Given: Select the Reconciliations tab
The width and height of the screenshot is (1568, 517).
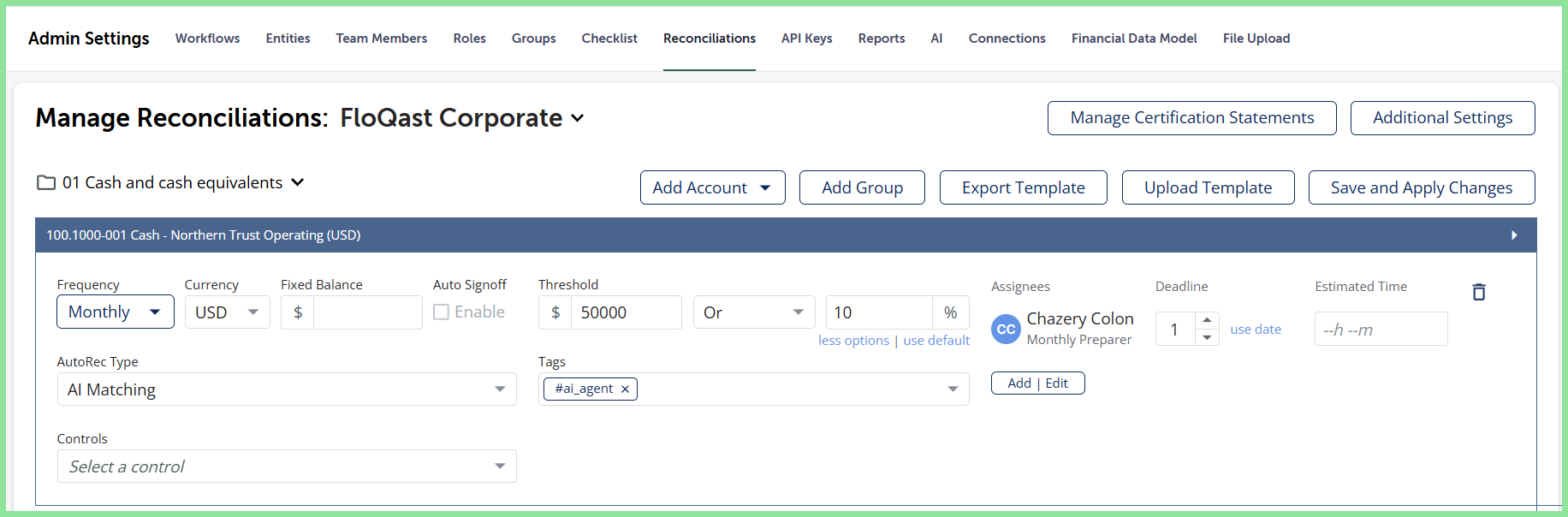Looking at the screenshot, I should 710,39.
